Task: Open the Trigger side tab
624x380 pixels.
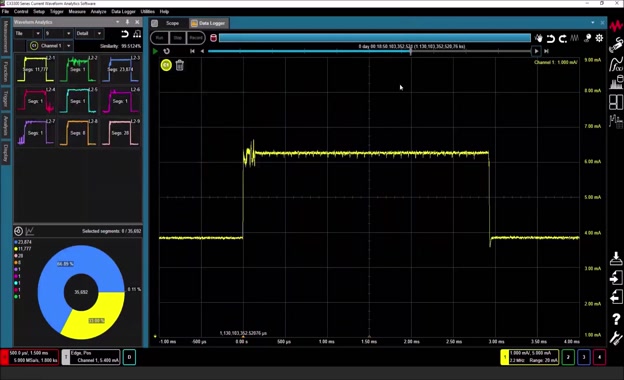Action: [6, 98]
